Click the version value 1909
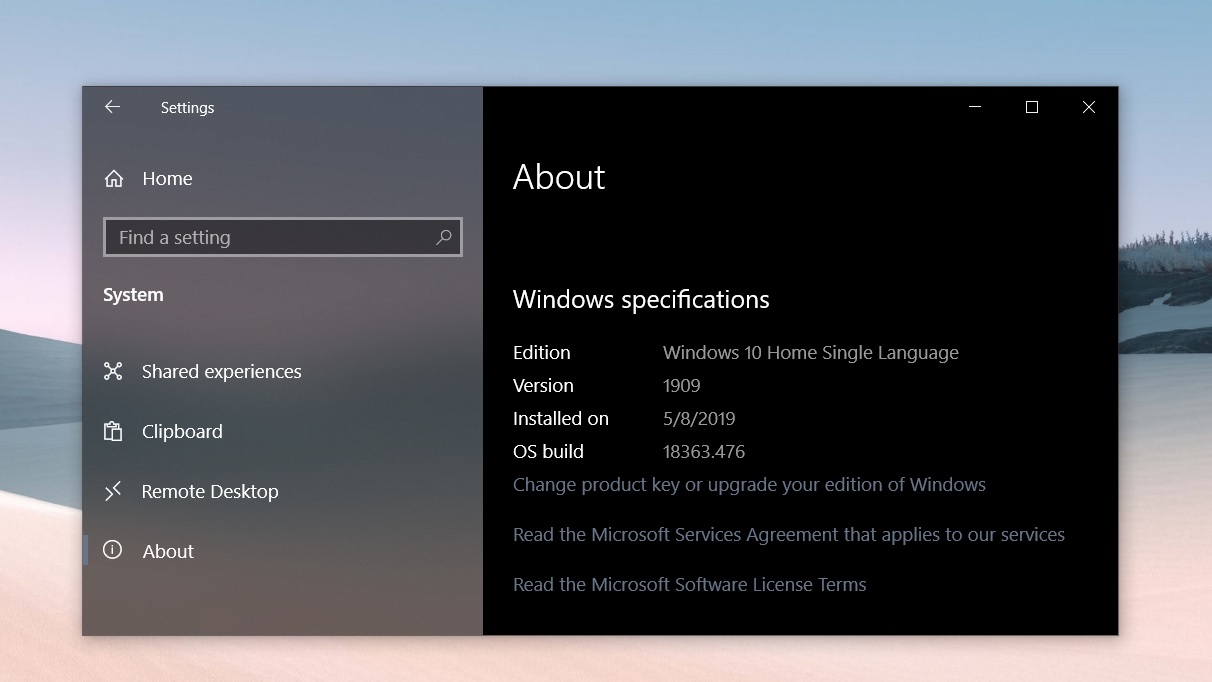 pos(682,385)
